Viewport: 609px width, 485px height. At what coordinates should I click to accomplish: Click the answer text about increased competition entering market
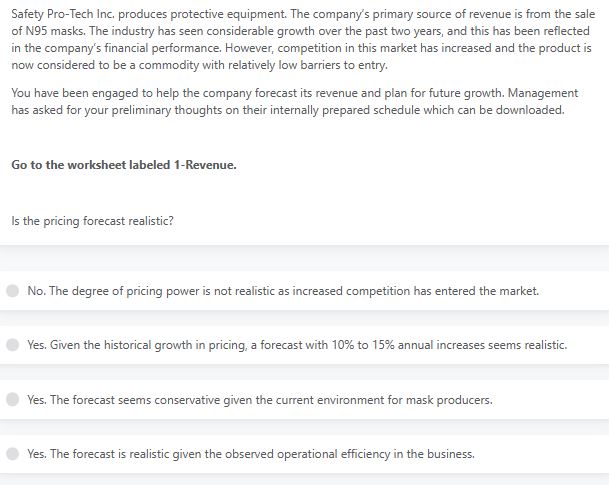click(283, 291)
